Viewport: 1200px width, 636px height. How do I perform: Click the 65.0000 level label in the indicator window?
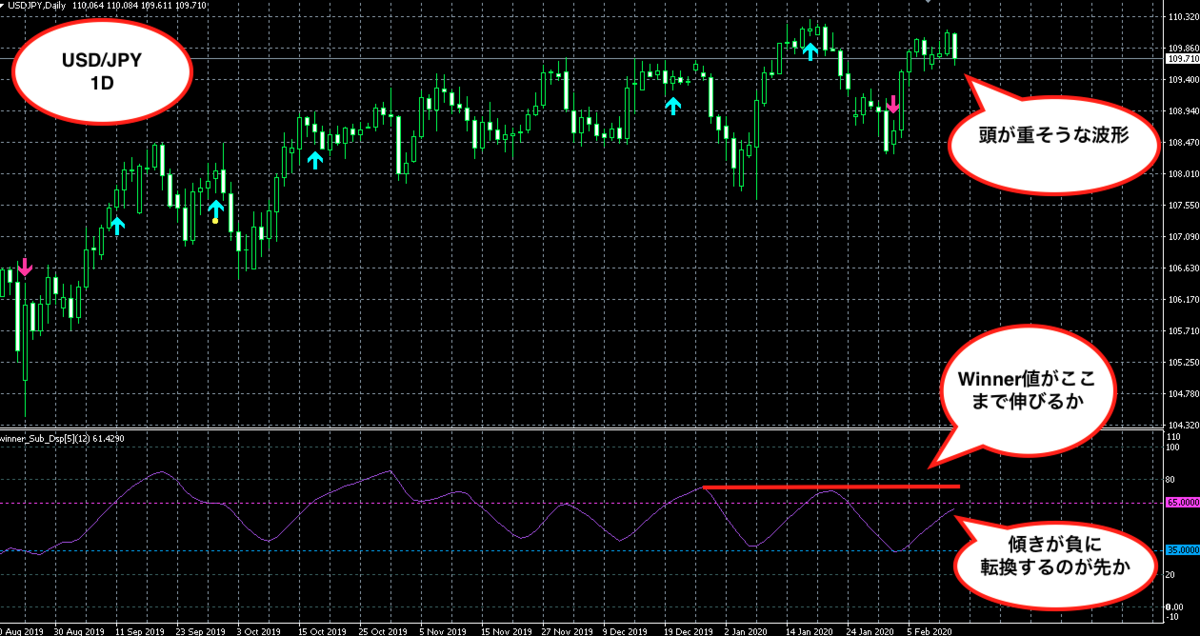click(1182, 503)
